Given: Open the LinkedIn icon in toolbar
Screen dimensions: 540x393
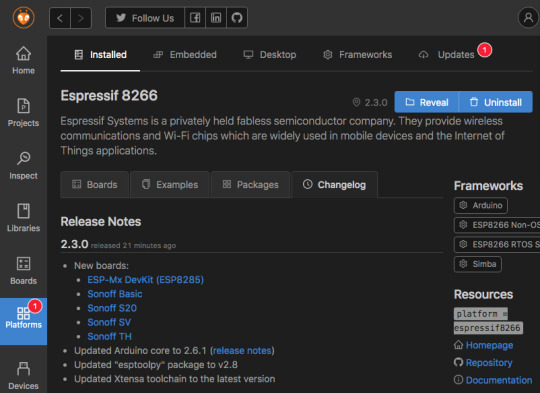Looking at the screenshot, I should [216, 18].
